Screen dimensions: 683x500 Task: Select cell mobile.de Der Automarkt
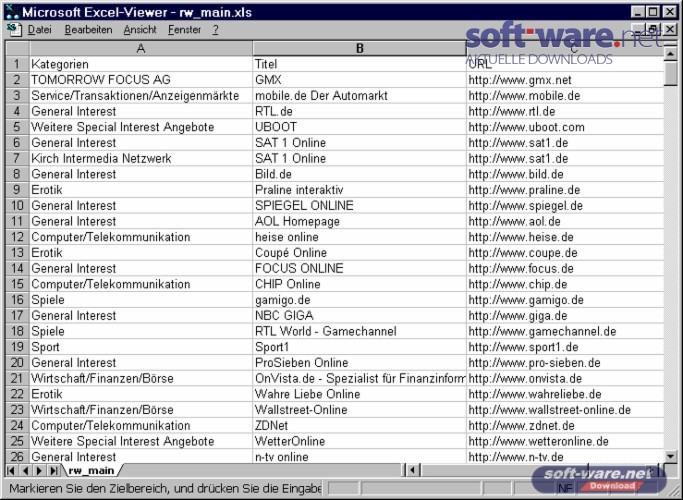click(359, 95)
